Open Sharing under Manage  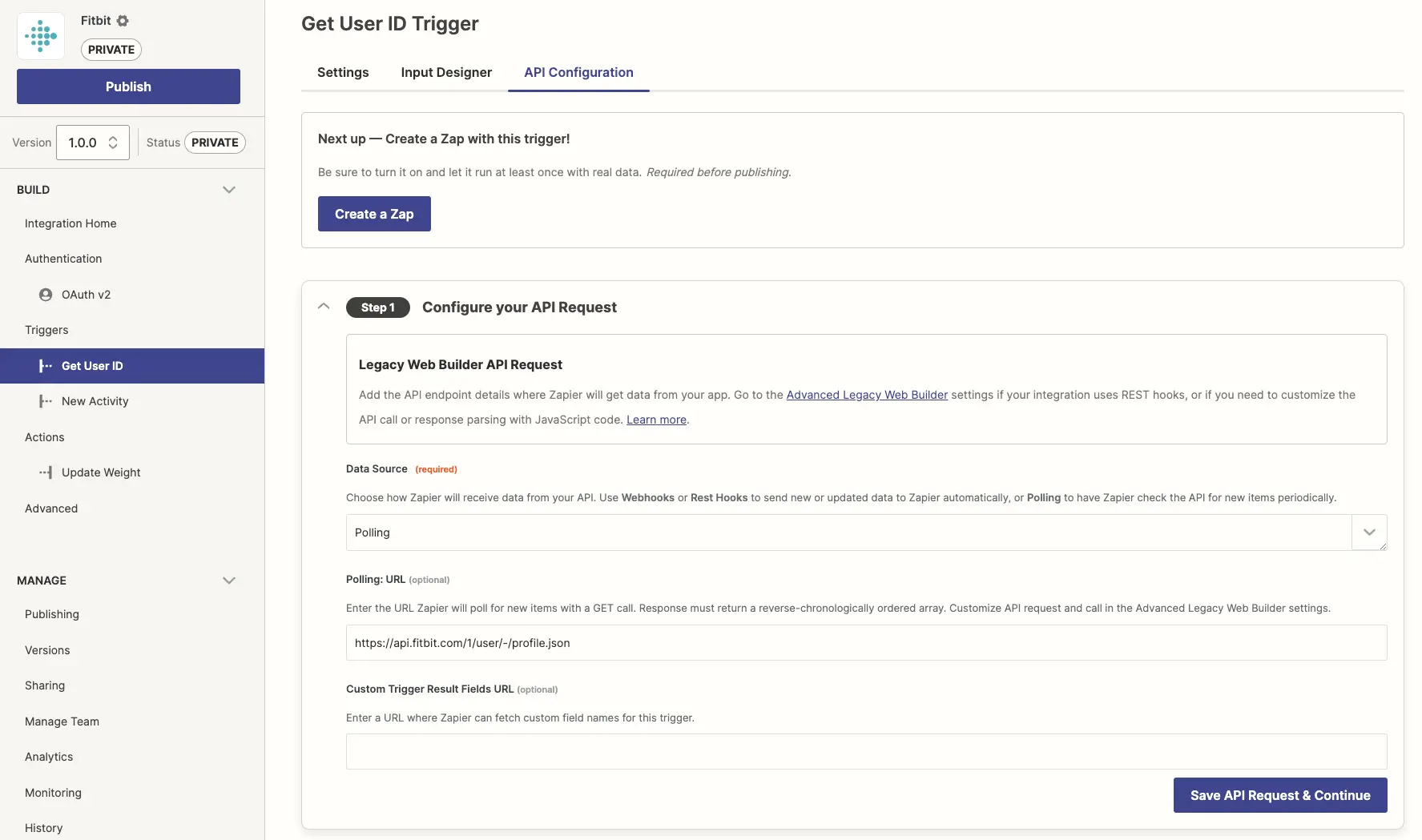click(x=45, y=685)
